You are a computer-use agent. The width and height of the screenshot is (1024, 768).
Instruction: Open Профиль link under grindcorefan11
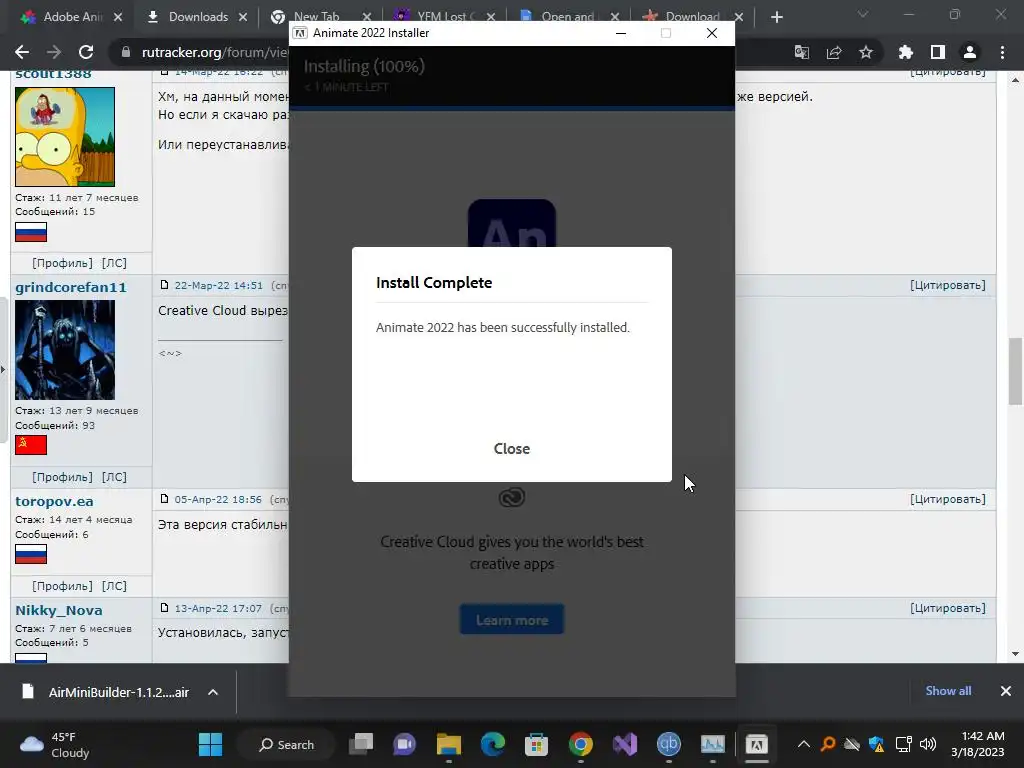point(62,477)
